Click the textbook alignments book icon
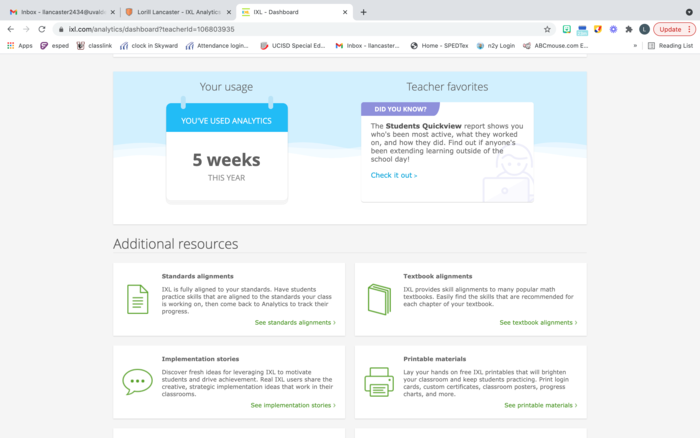 pos(379,299)
